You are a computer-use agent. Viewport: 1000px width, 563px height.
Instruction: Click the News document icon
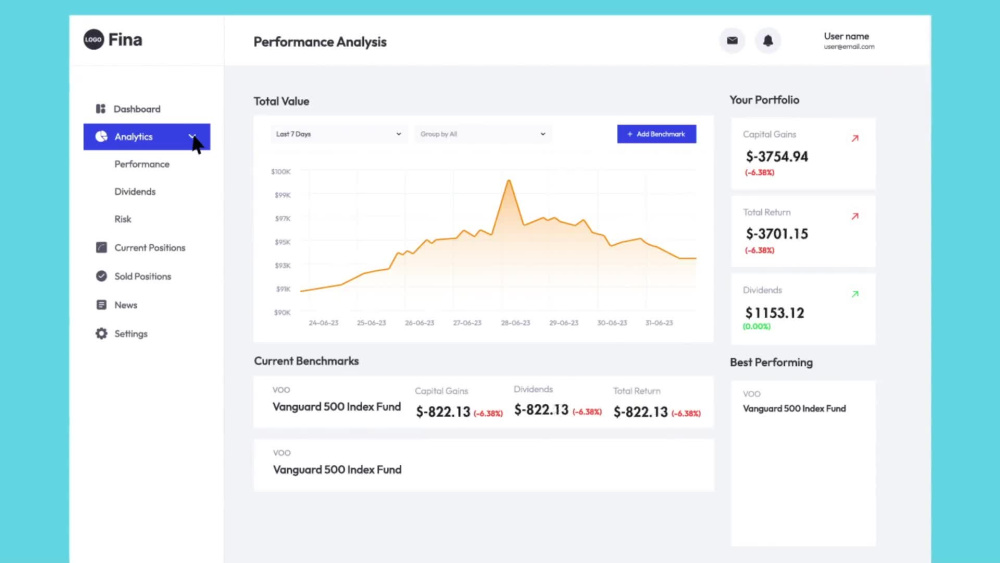coord(101,305)
